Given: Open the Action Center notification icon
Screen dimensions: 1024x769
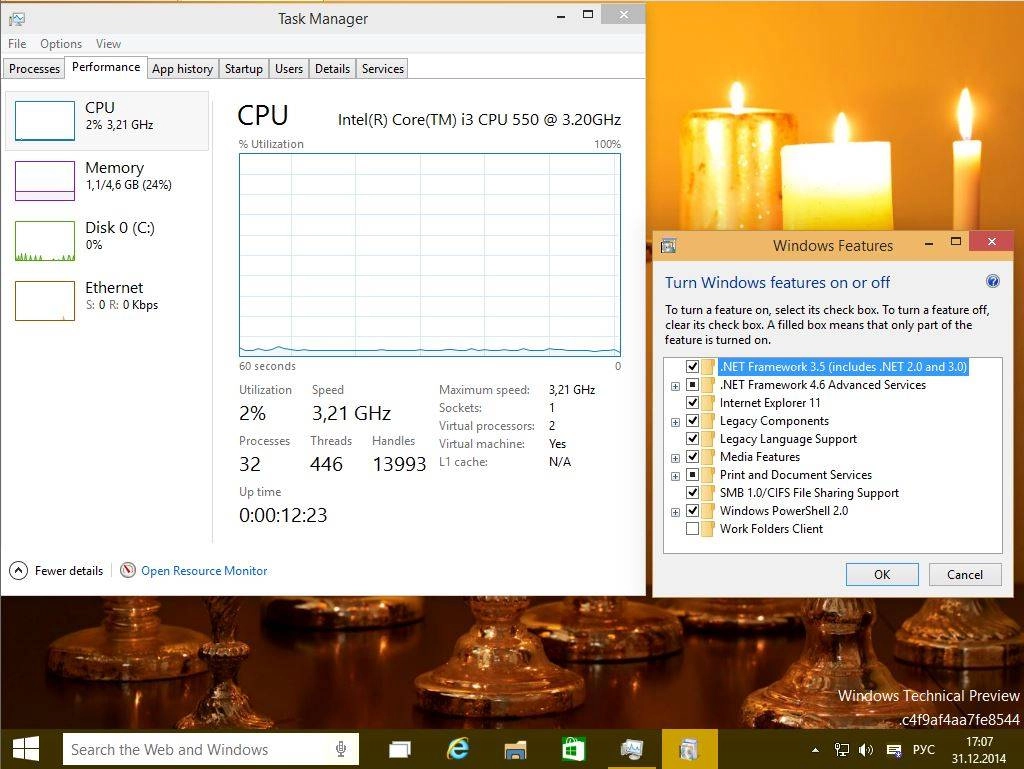Looking at the screenshot, I should click(893, 750).
